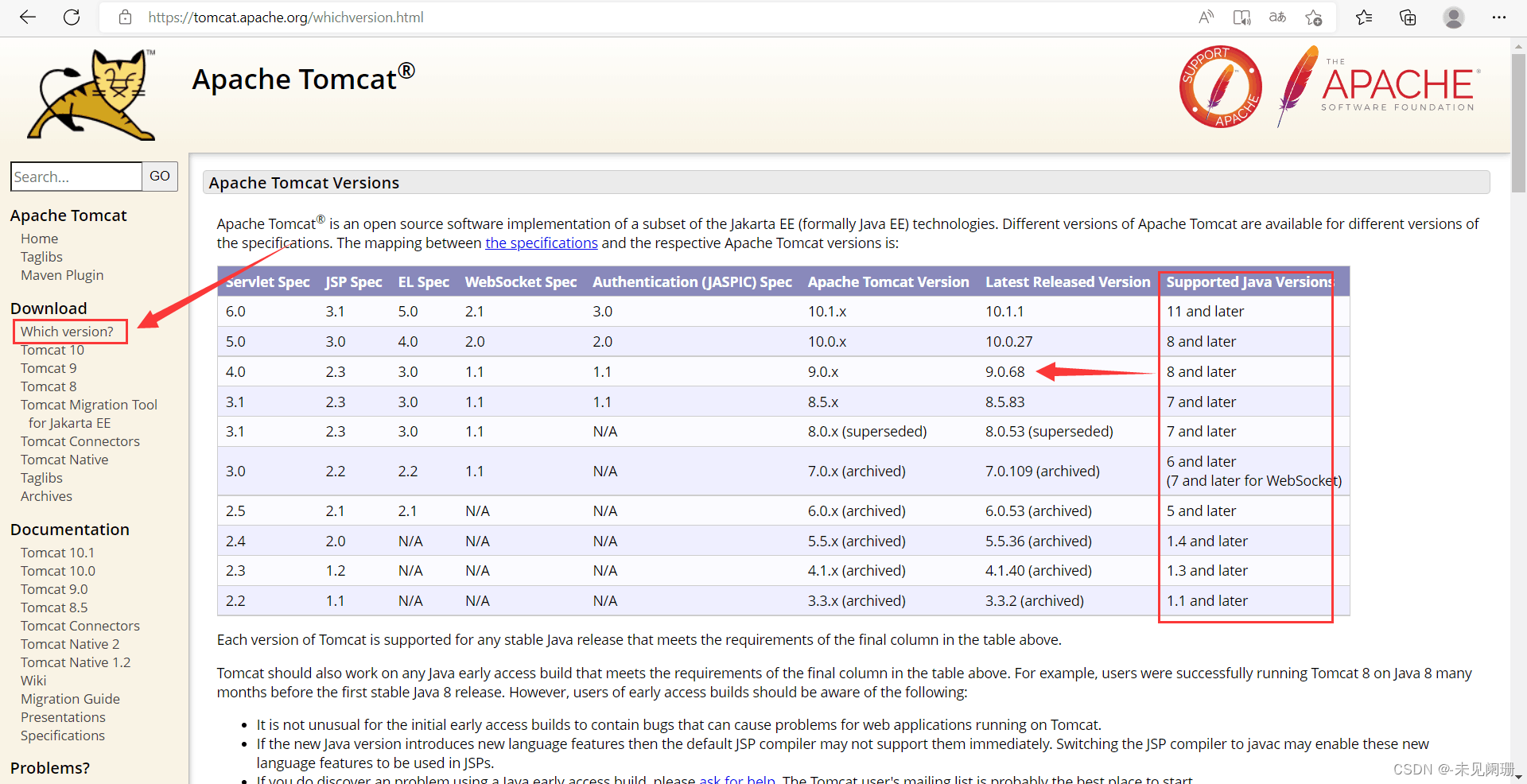Image resolution: width=1527 pixels, height=784 pixels.
Task: Open browser settings and more menu
Action: pos(1499,17)
